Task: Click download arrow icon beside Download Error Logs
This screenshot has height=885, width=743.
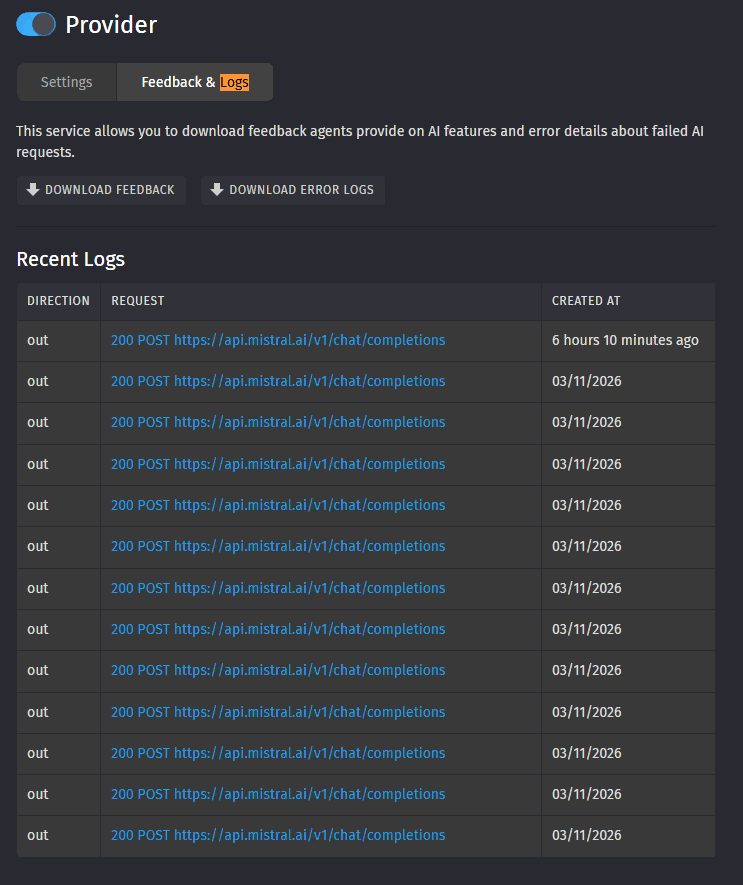Action: [217, 190]
